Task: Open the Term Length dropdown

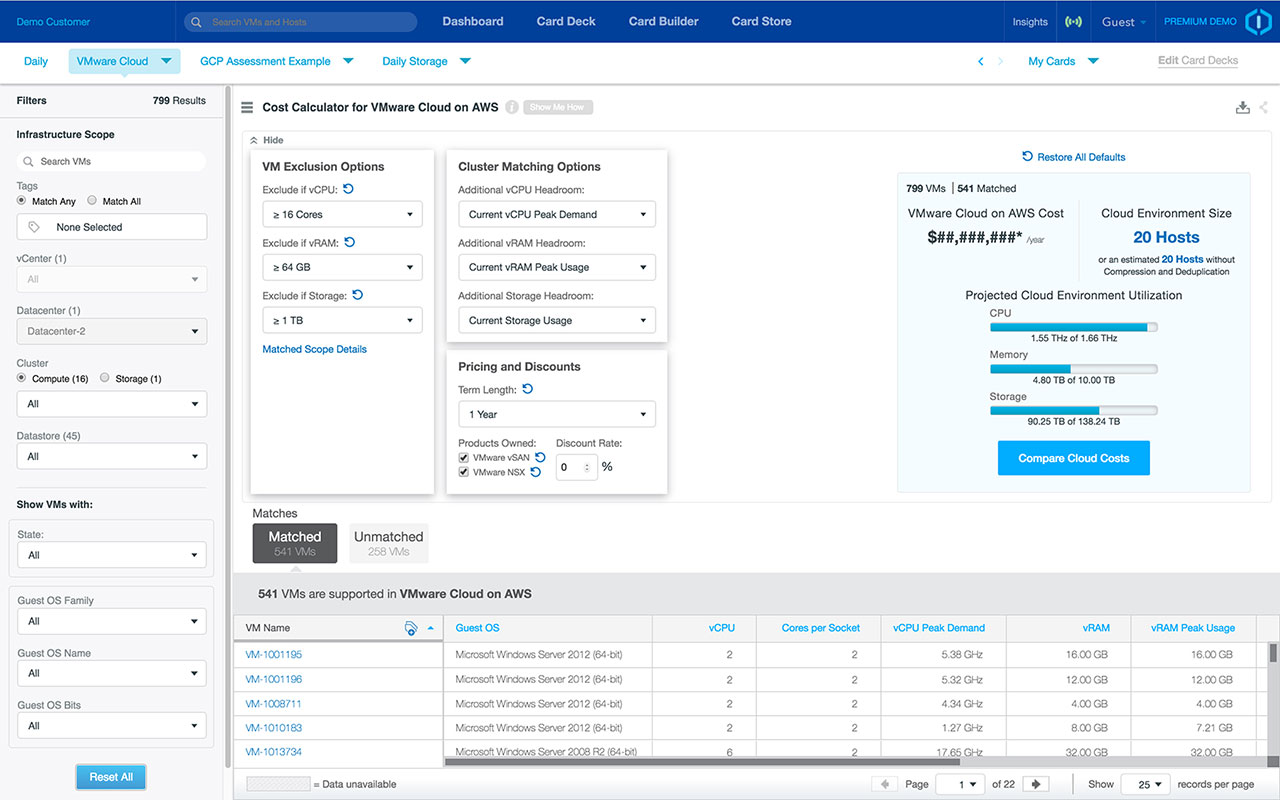Action: tap(557, 414)
